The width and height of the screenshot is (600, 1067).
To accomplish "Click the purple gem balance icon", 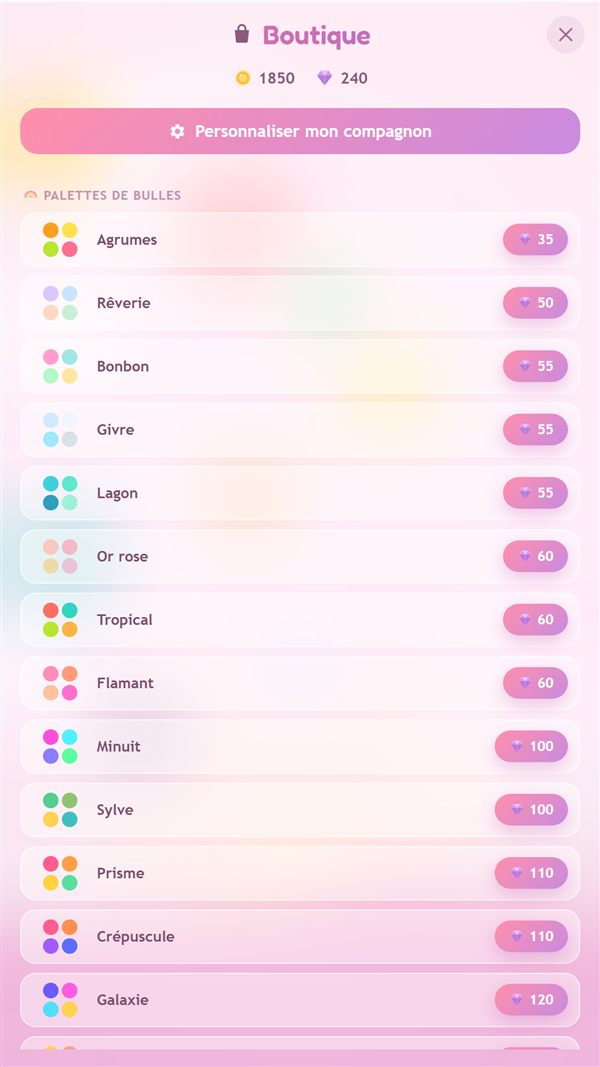I will (x=324, y=78).
